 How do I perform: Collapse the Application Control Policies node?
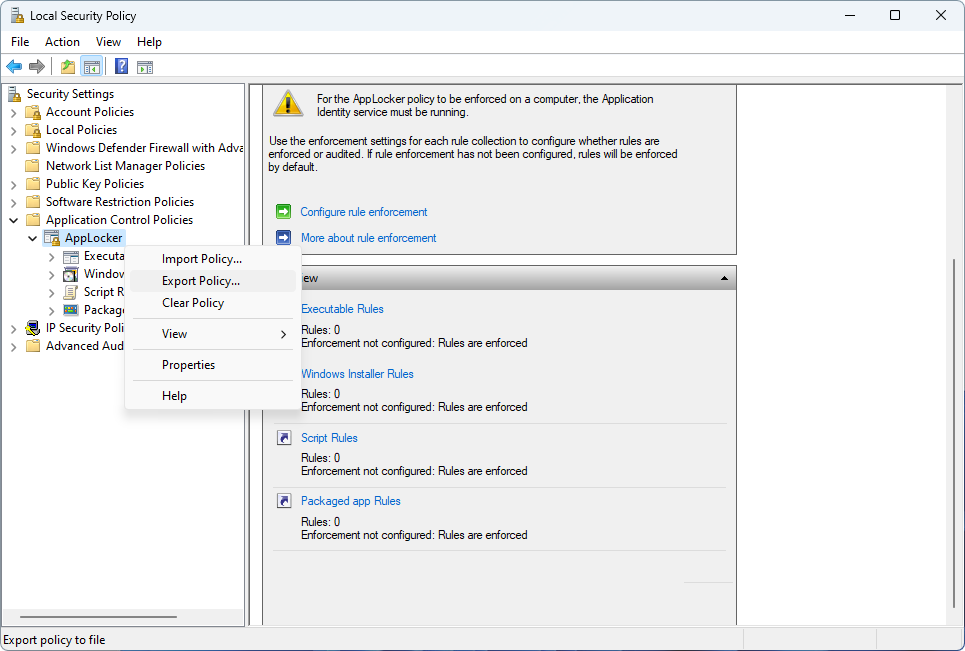[14, 220]
